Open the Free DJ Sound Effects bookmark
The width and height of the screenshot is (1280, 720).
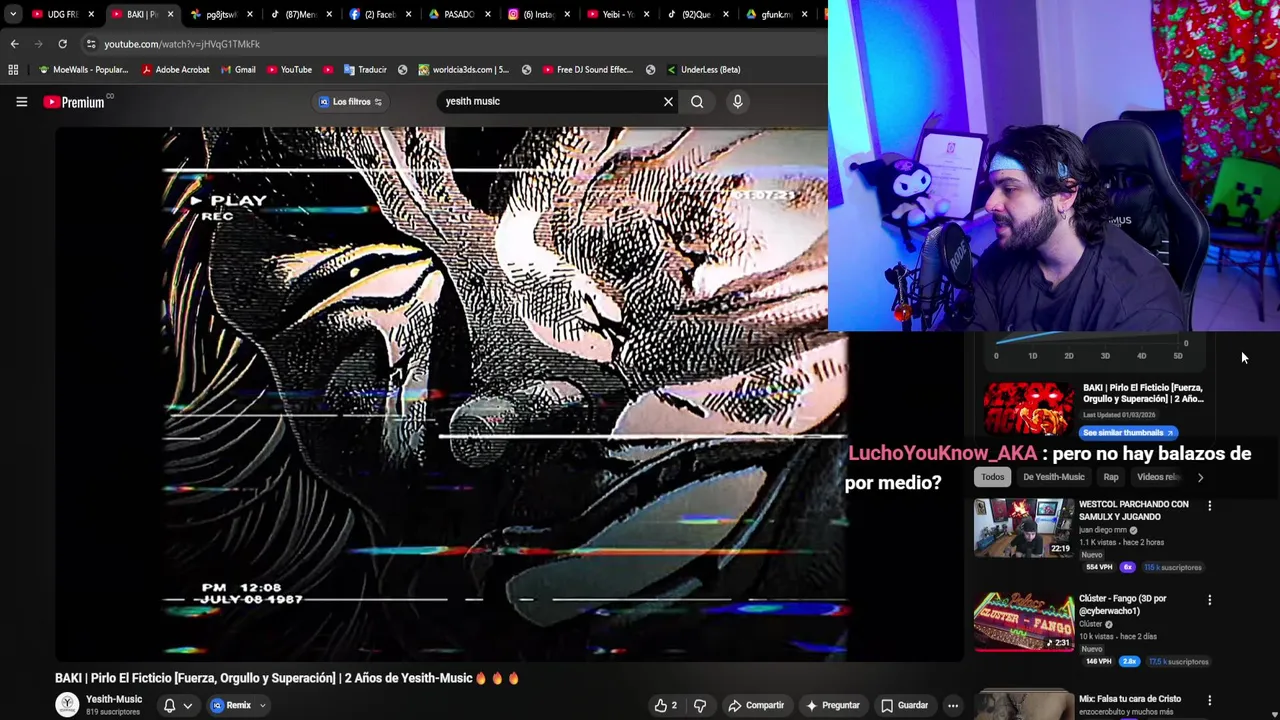(587, 69)
